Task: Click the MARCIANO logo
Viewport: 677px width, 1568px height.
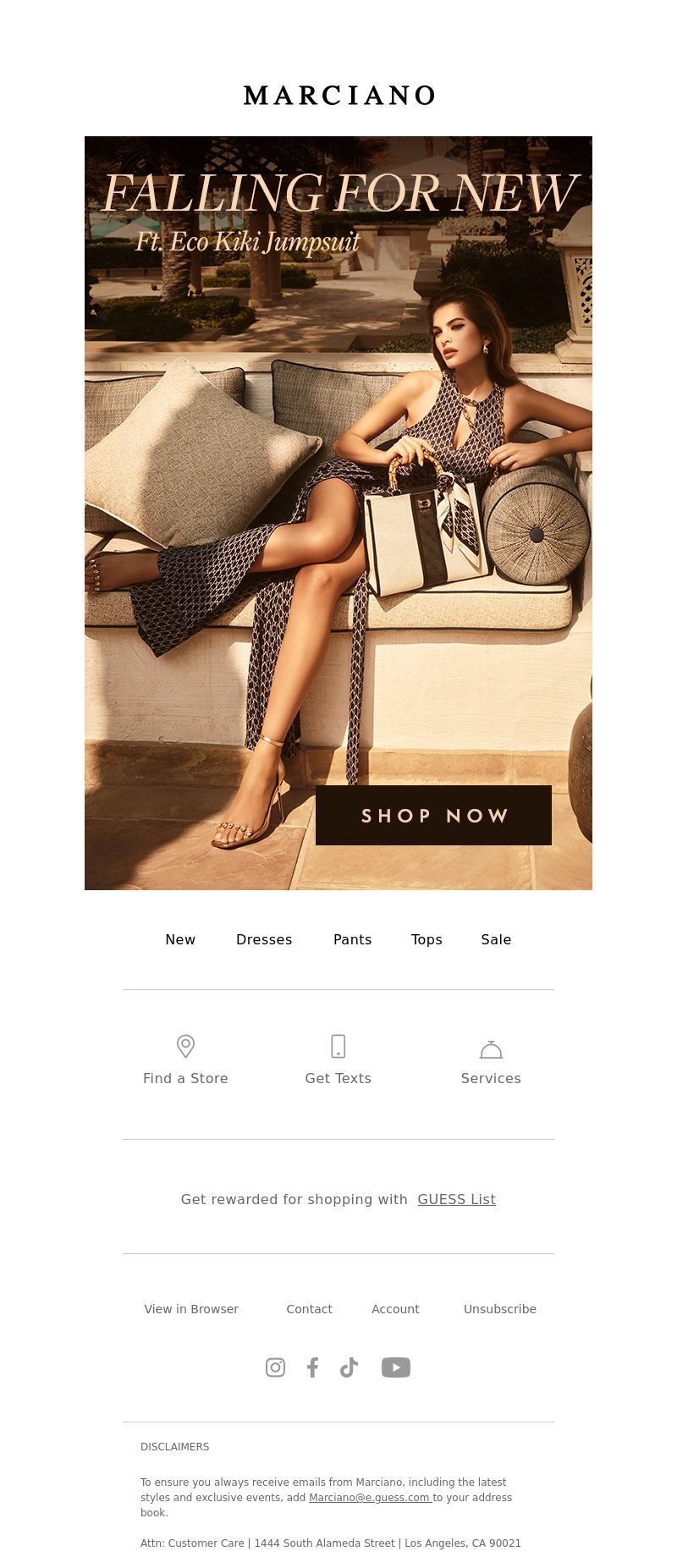Action: (x=338, y=96)
